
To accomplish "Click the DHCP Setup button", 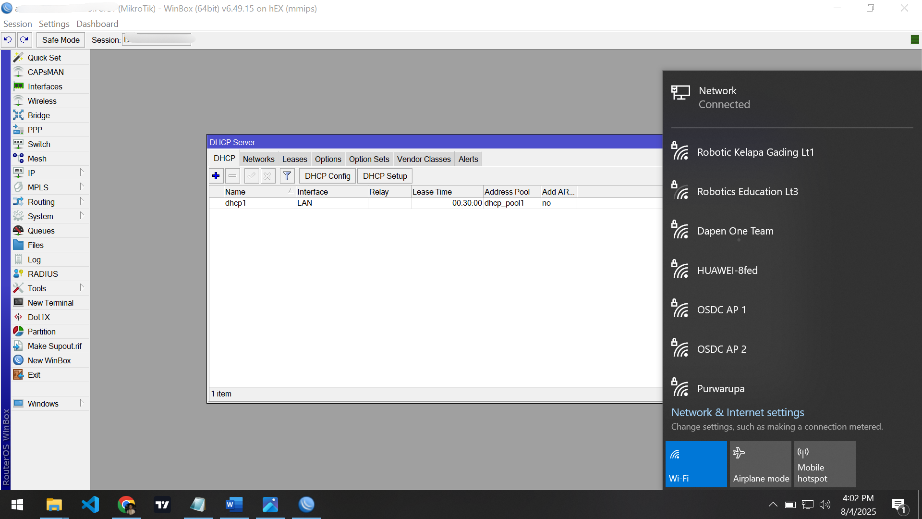I will 385,176.
